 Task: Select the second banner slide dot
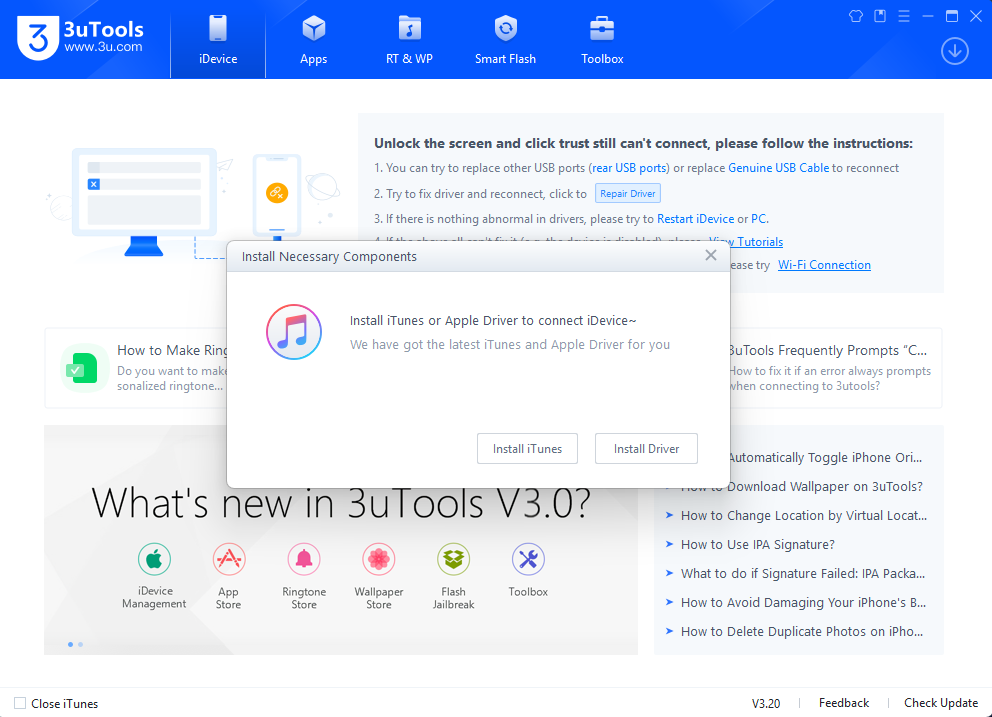[x=80, y=644]
